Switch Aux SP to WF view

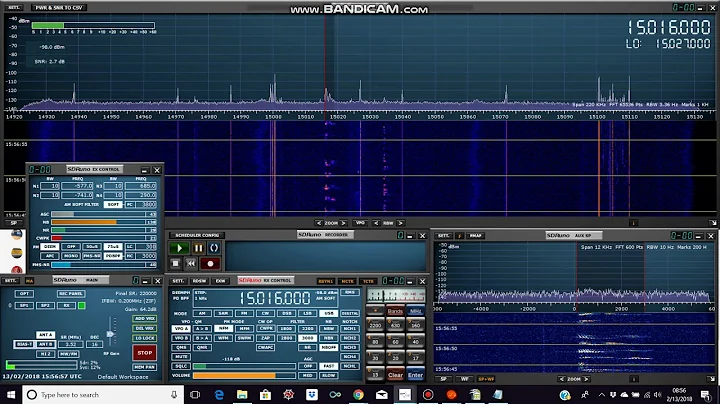point(464,379)
